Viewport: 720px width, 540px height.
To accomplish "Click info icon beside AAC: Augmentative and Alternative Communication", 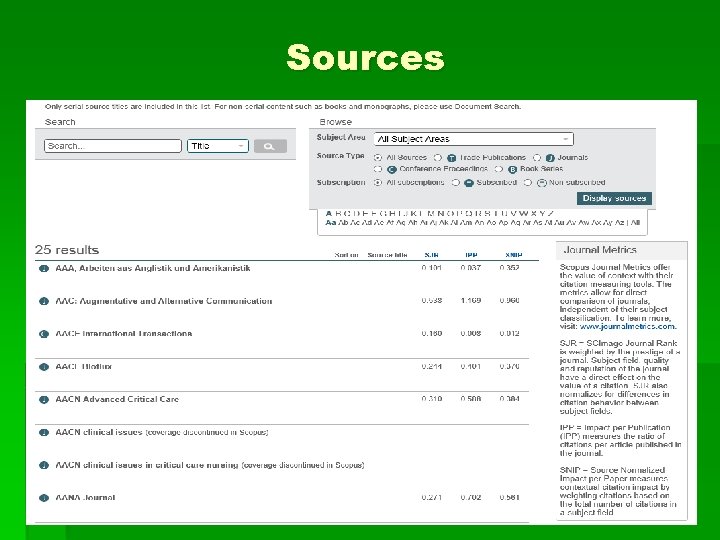I will pyautogui.click(x=44, y=301).
